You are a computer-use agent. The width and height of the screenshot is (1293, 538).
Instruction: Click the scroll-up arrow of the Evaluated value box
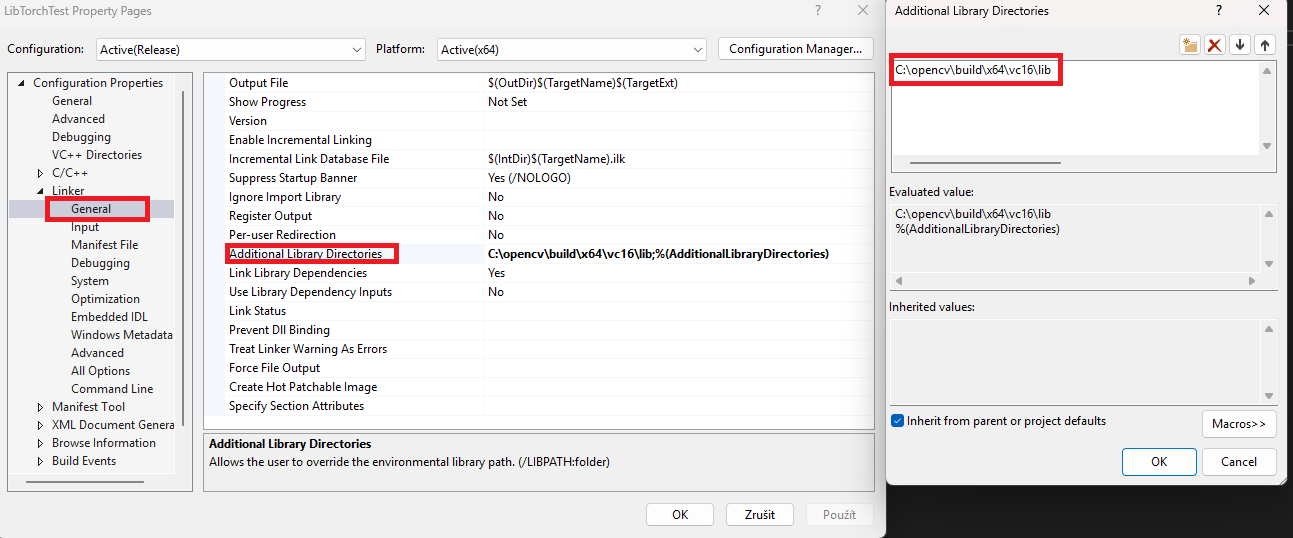pyautogui.click(x=1268, y=215)
